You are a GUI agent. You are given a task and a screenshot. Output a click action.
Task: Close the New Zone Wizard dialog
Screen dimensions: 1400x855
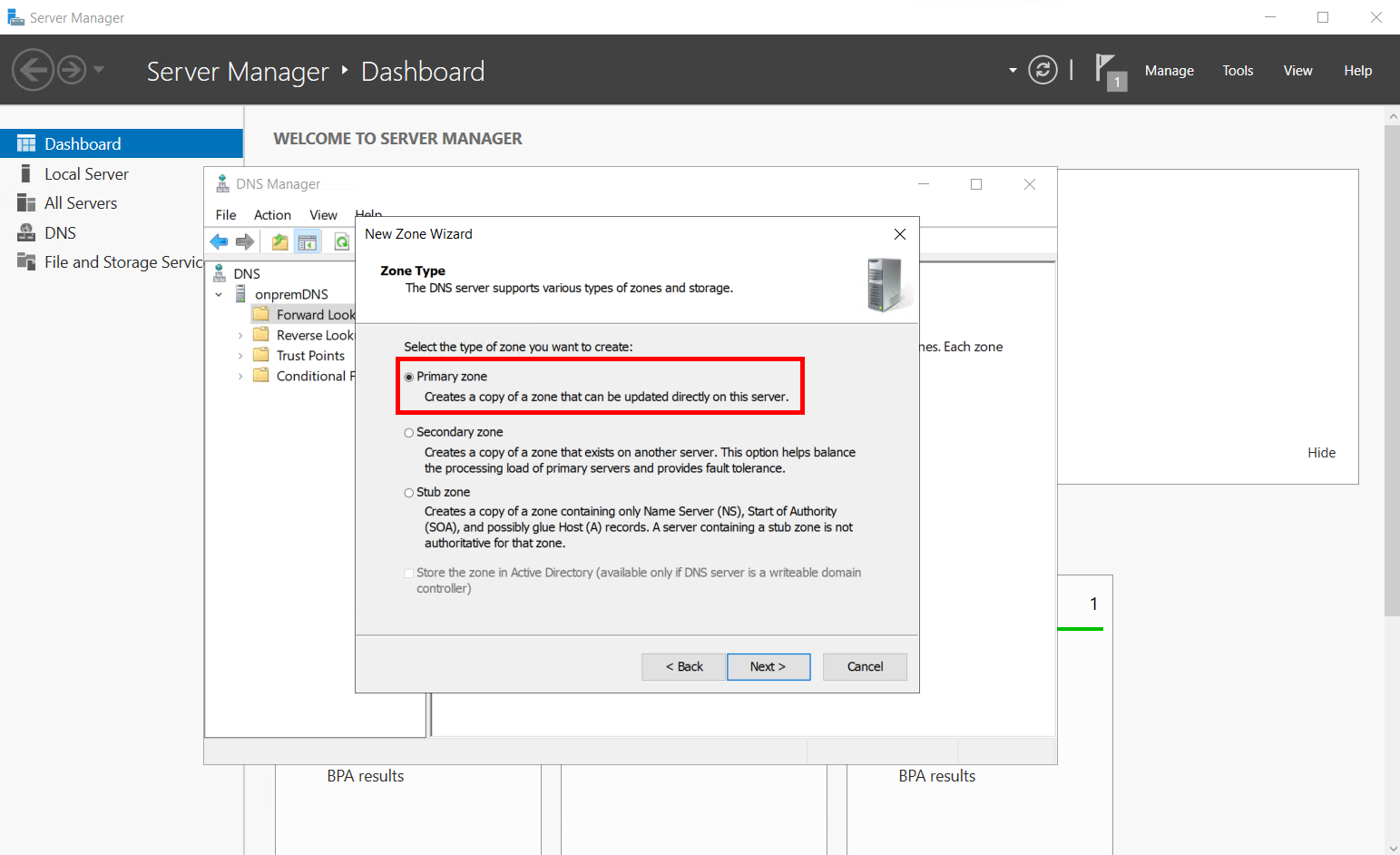tap(900, 234)
